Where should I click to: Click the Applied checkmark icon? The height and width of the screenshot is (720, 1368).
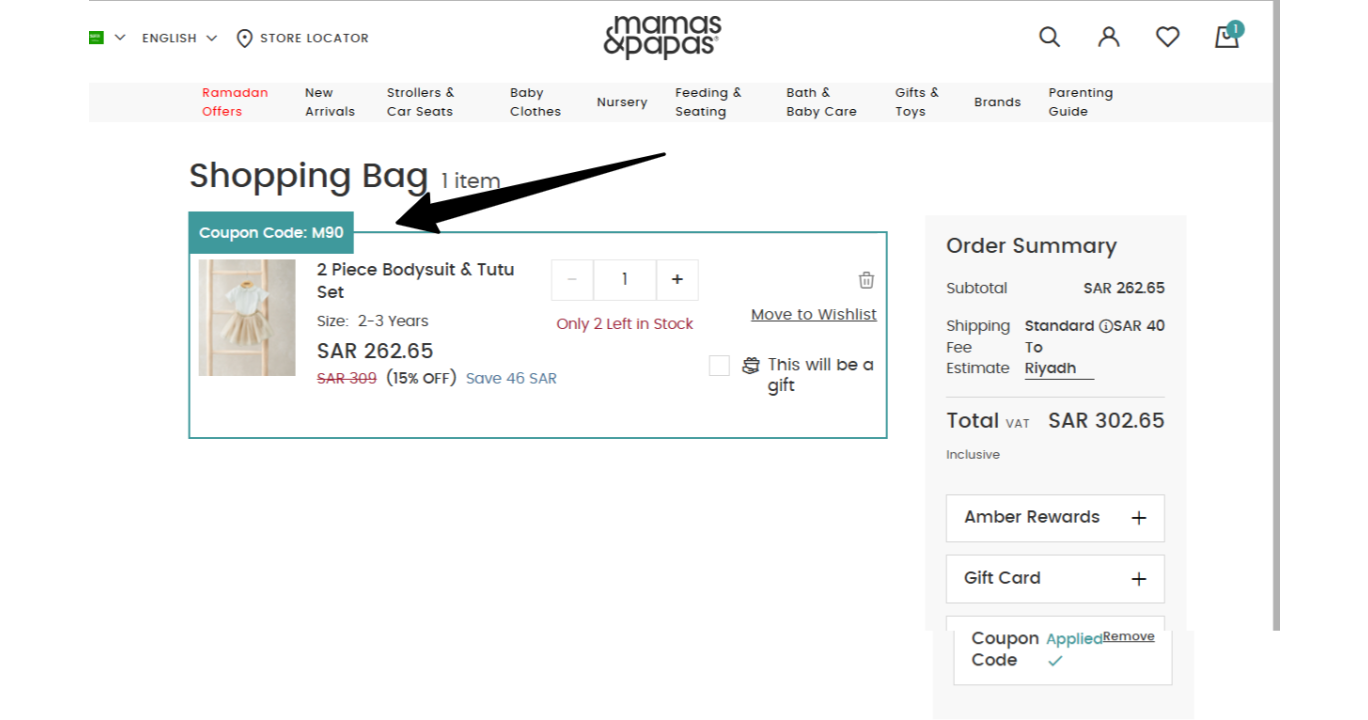(1056, 661)
